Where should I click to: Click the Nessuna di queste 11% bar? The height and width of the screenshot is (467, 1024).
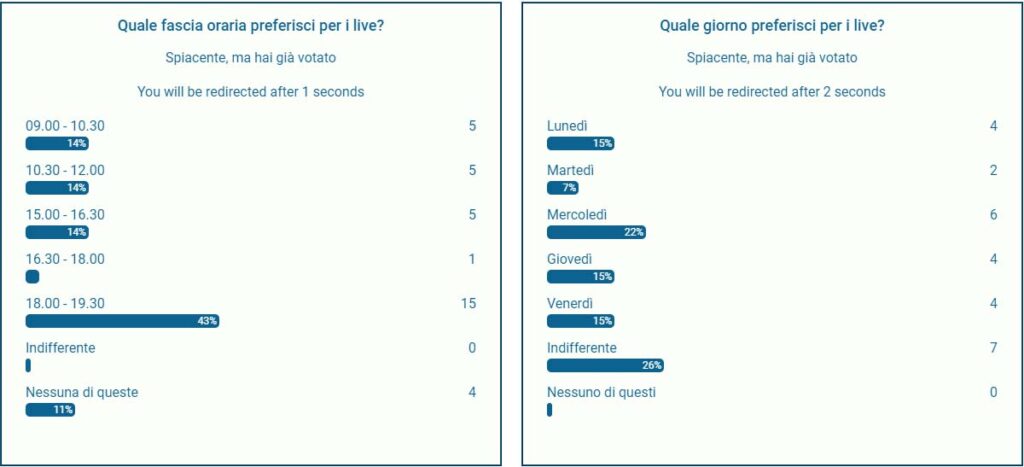click(50, 410)
